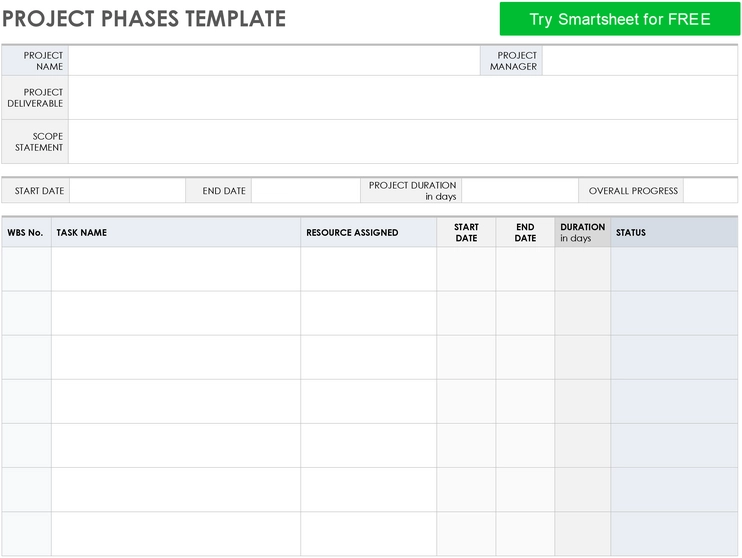The height and width of the screenshot is (558, 742).
Task: Click the Start Date value field in summary row
Action: click(x=127, y=191)
